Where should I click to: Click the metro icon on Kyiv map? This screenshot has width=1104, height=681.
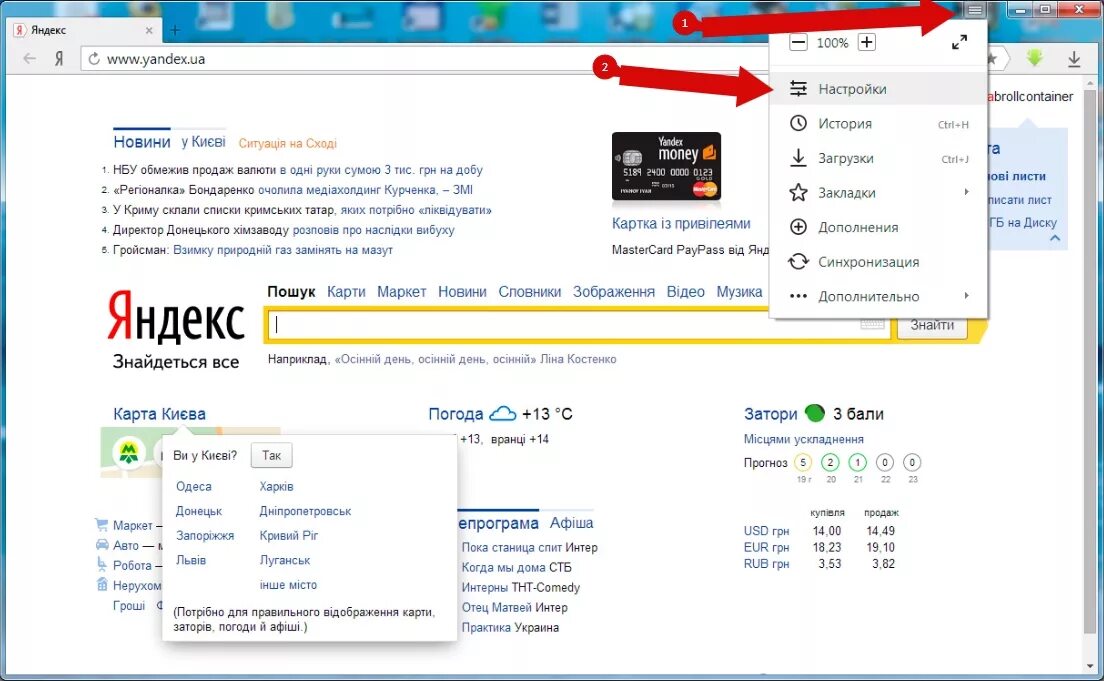128,451
